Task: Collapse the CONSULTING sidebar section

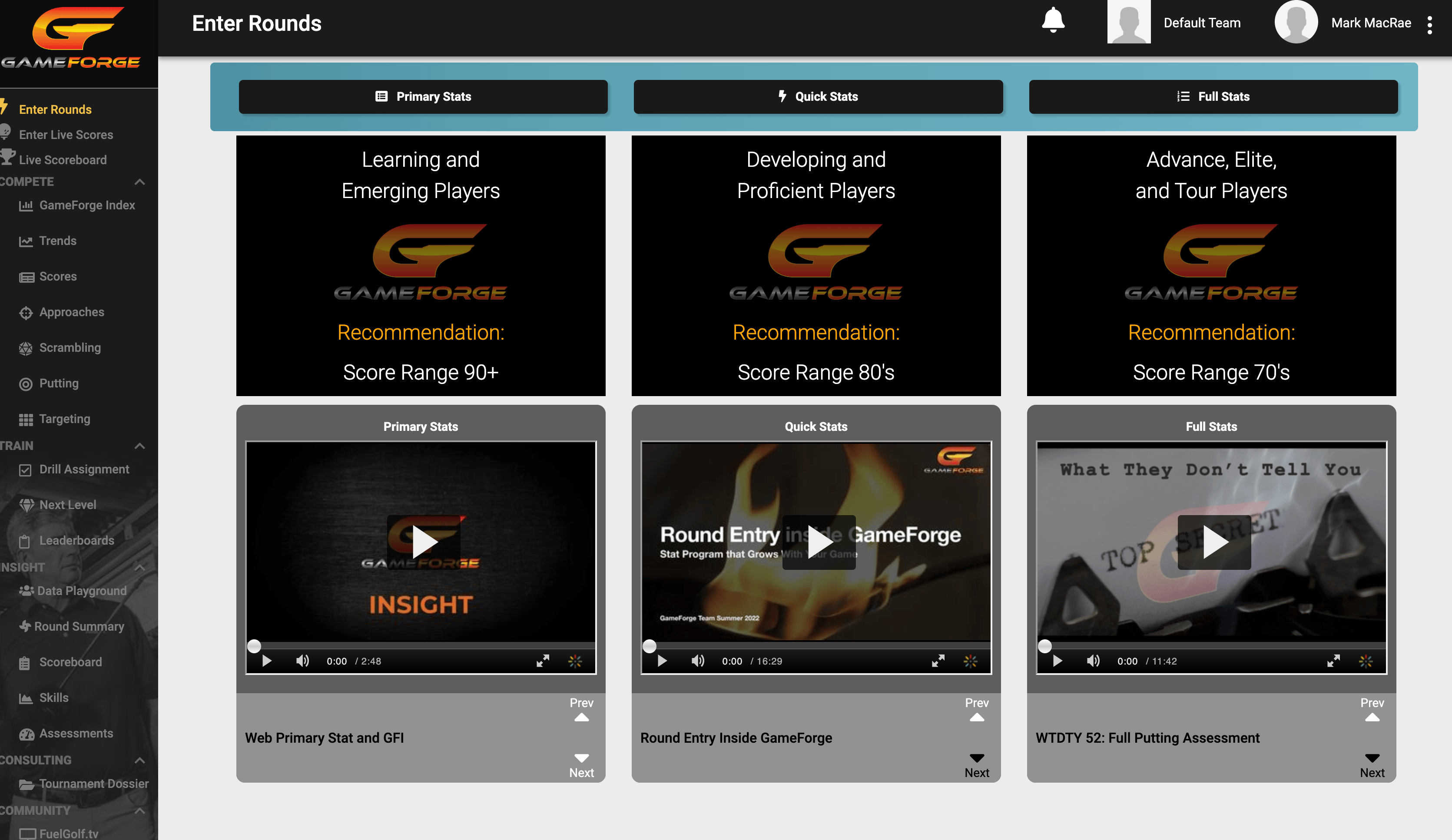Action: point(139,760)
